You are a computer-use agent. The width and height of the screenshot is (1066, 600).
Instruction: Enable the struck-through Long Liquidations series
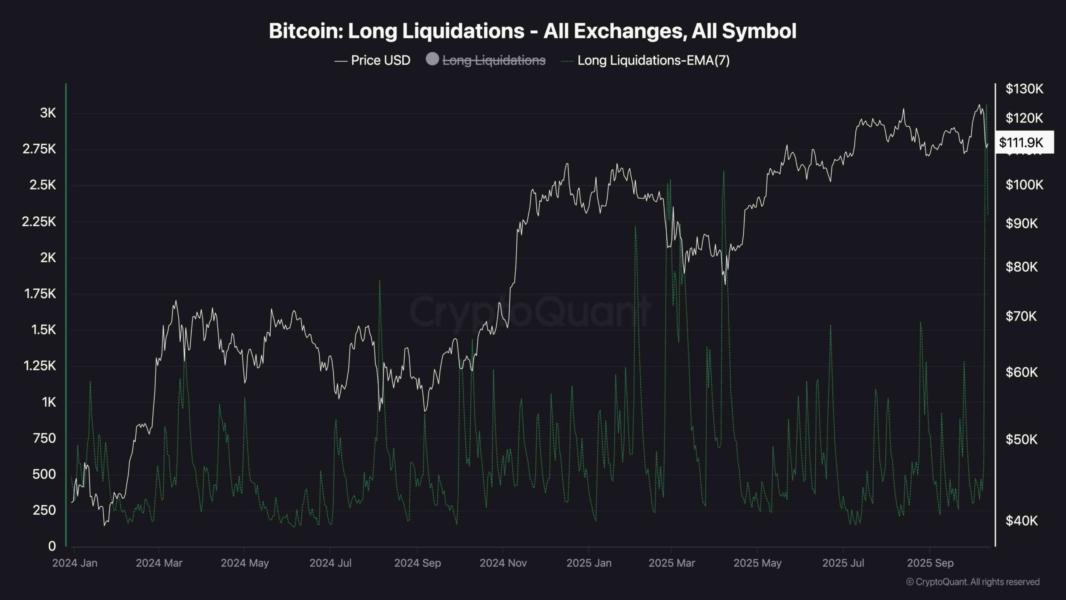(494, 60)
